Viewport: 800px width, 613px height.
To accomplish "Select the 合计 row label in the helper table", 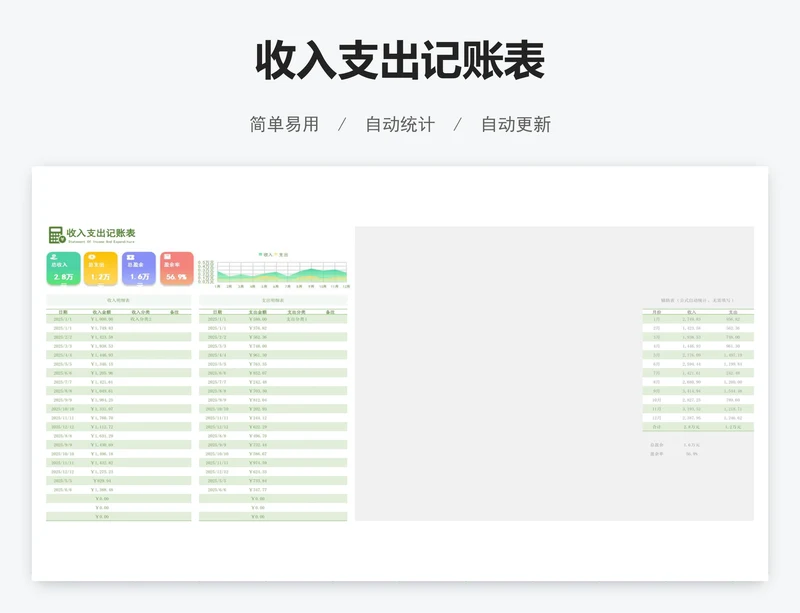I will tap(657, 427).
